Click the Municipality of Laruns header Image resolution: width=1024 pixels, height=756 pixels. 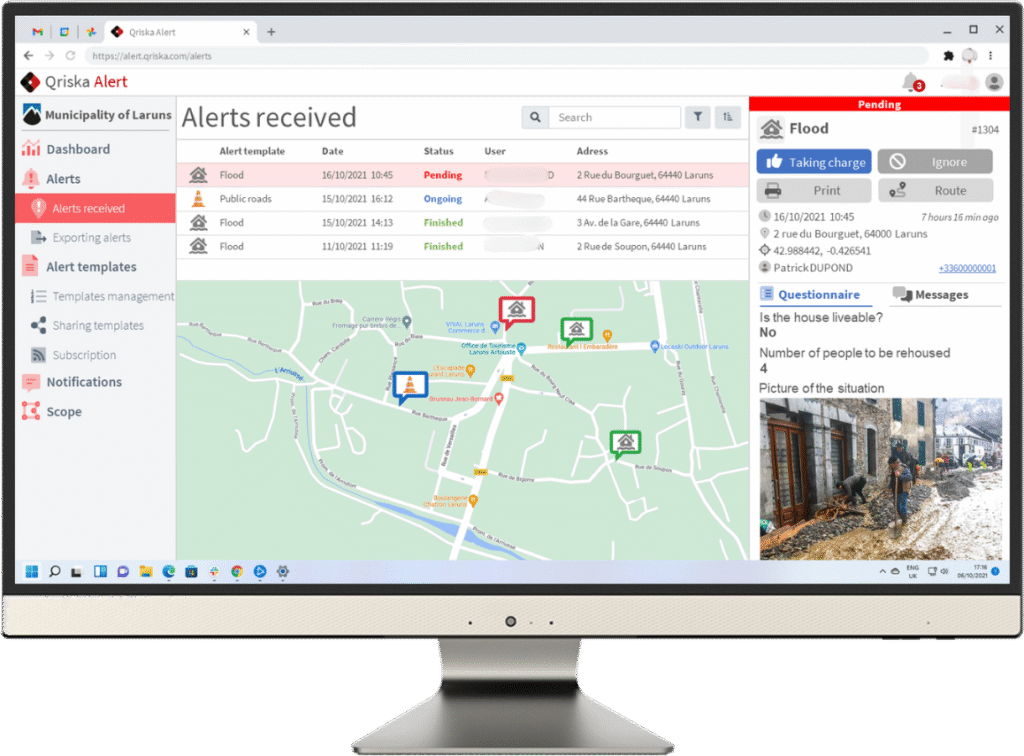pos(97,115)
